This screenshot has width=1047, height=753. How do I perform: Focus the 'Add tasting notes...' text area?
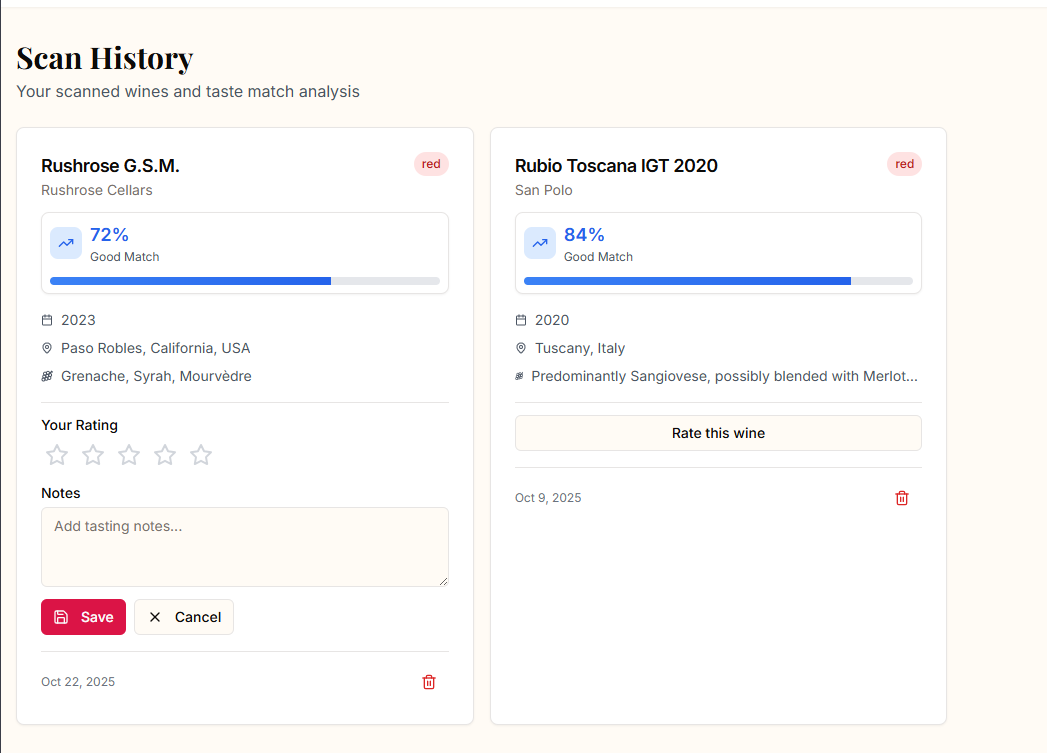click(245, 547)
